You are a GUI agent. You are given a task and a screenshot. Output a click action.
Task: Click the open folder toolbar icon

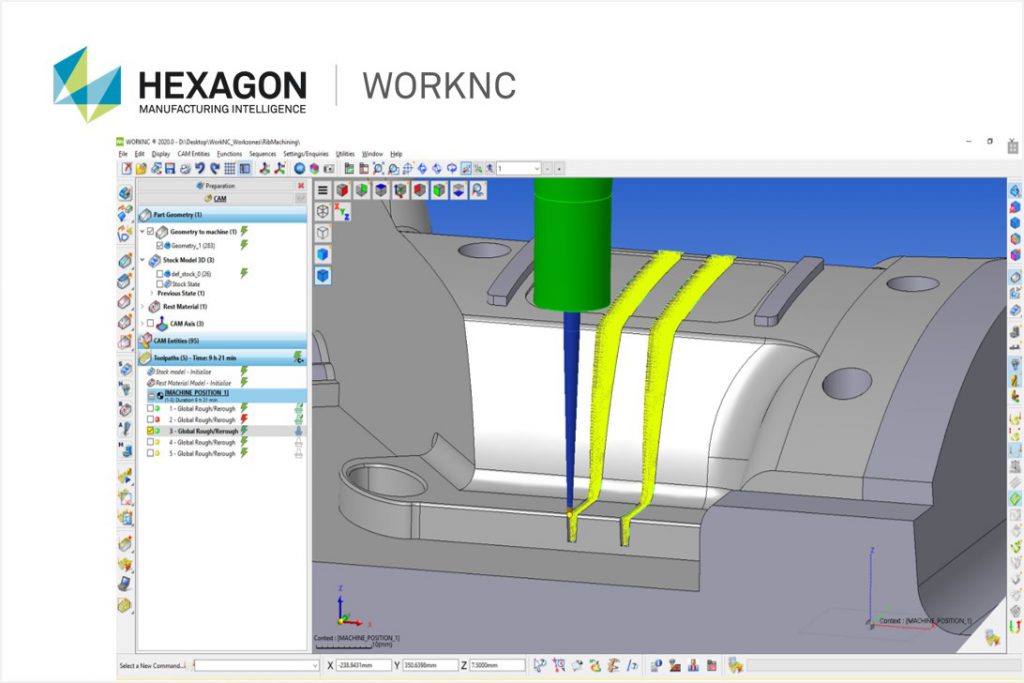coord(141,168)
